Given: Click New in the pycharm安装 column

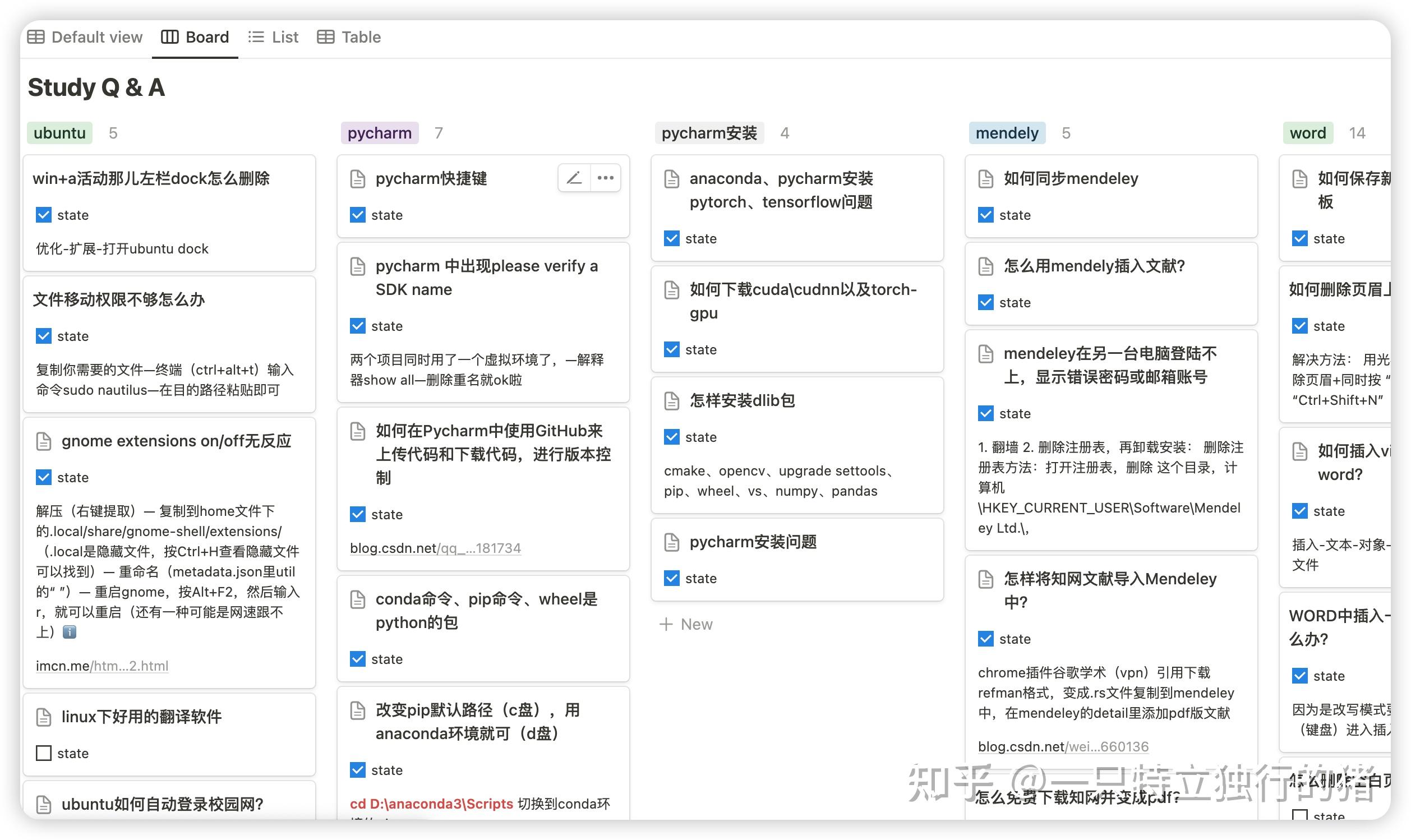Looking at the screenshot, I should pos(686,624).
